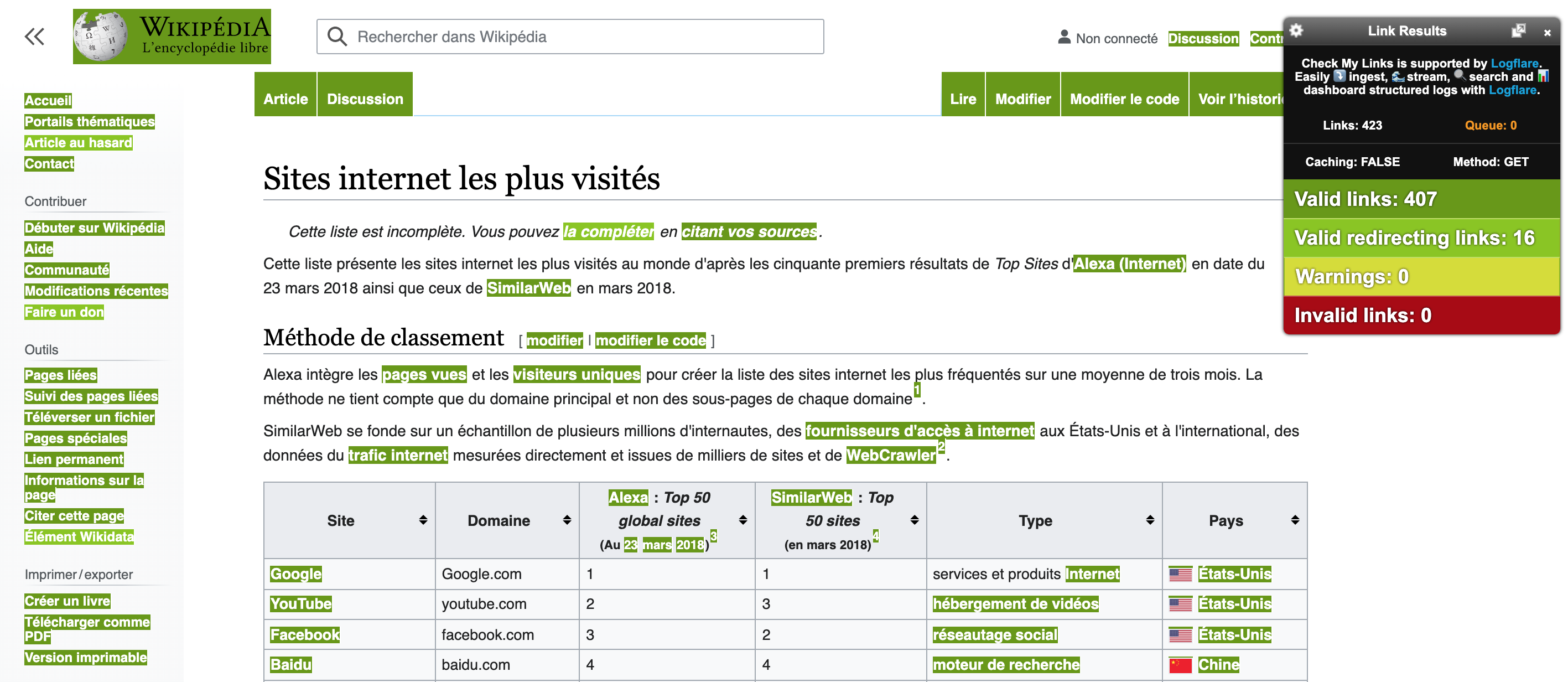Screen dimensions: 1568x682
Task: Open the YouTube link in table
Action: [300, 604]
